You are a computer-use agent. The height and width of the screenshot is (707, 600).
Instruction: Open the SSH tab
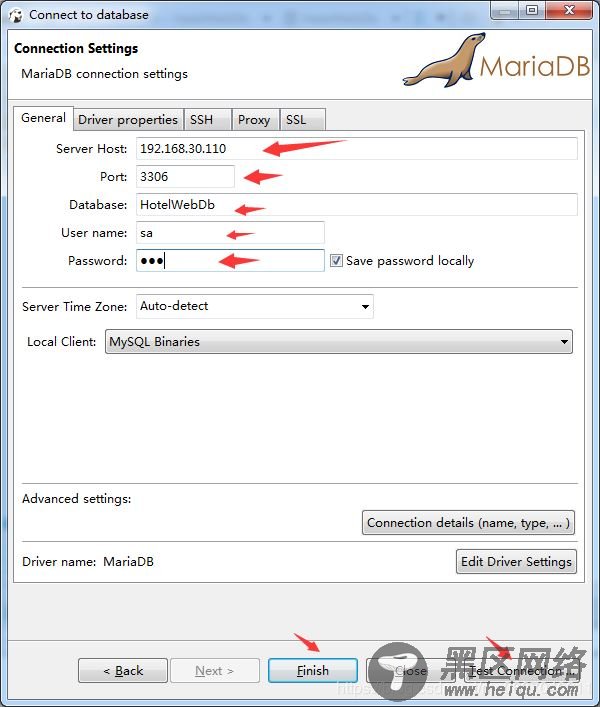point(208,120)
